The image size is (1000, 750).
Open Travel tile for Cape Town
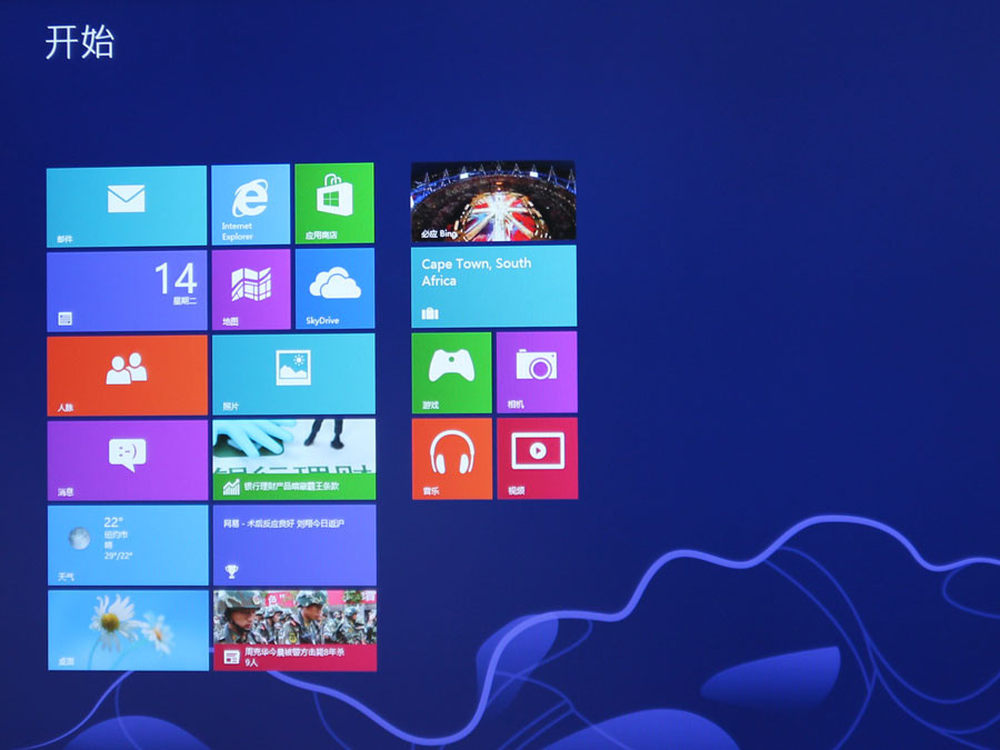coord(493,286)
